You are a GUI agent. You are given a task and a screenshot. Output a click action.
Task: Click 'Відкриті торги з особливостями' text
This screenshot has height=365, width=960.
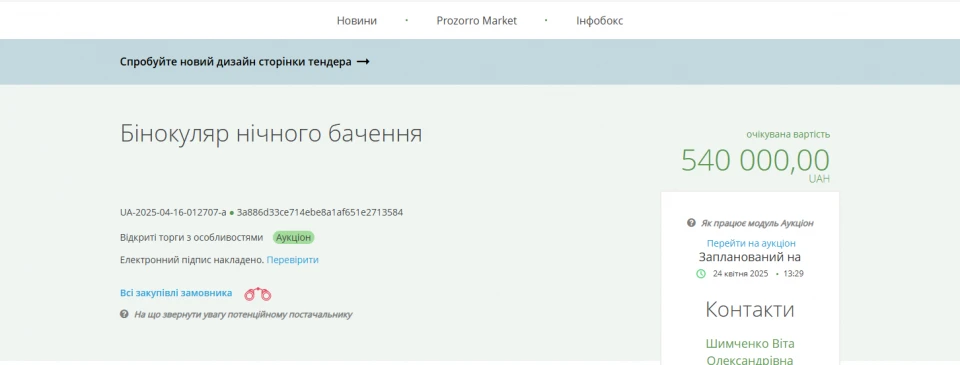point(192,238)
